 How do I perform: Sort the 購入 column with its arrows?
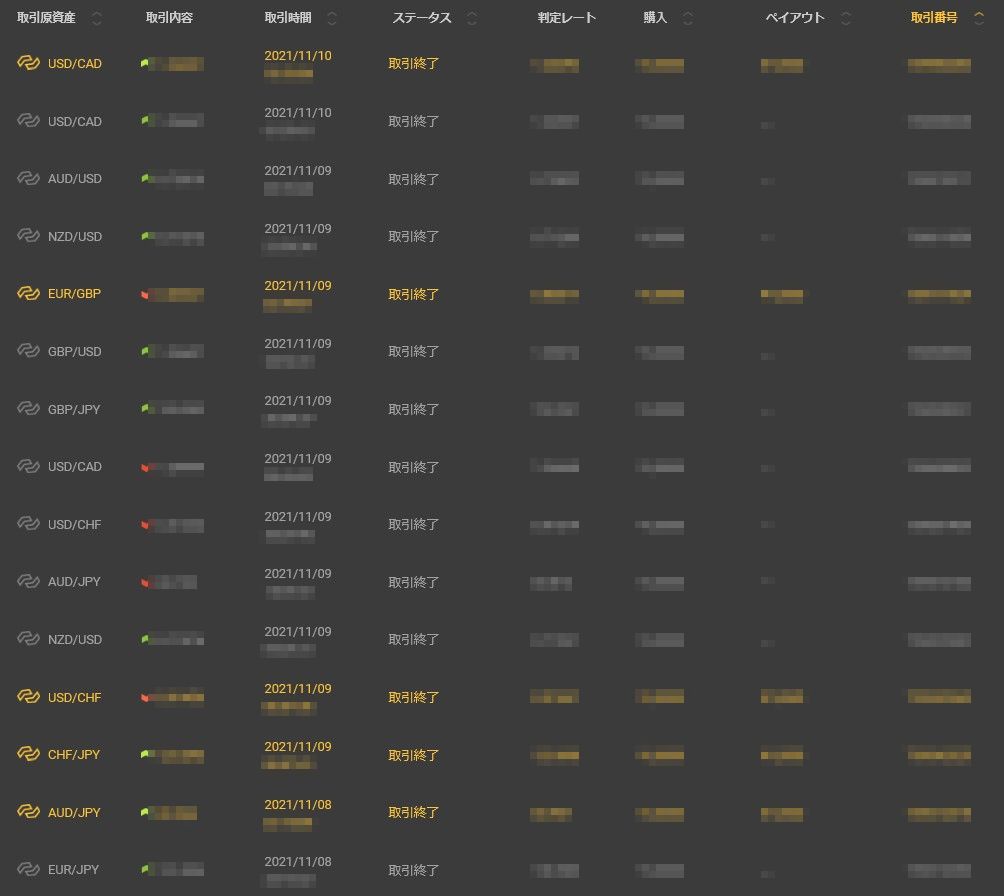pos(688,18)
